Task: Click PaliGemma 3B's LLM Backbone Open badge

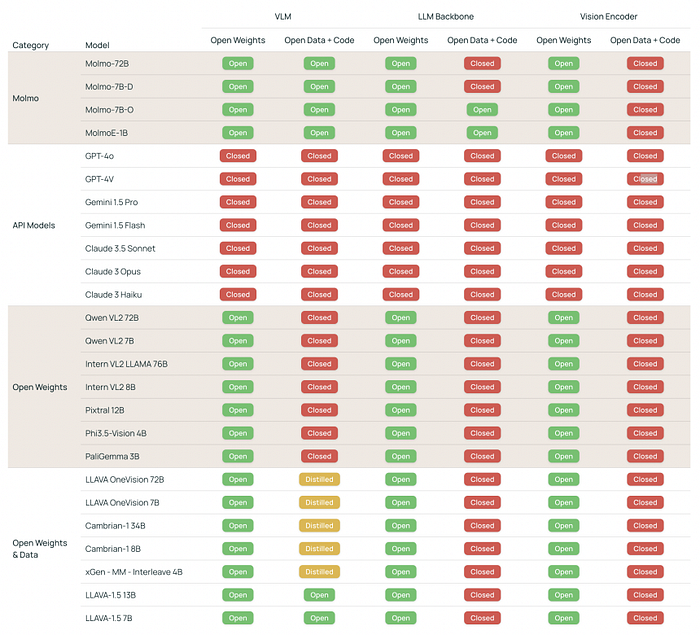Action: (400, 456)
